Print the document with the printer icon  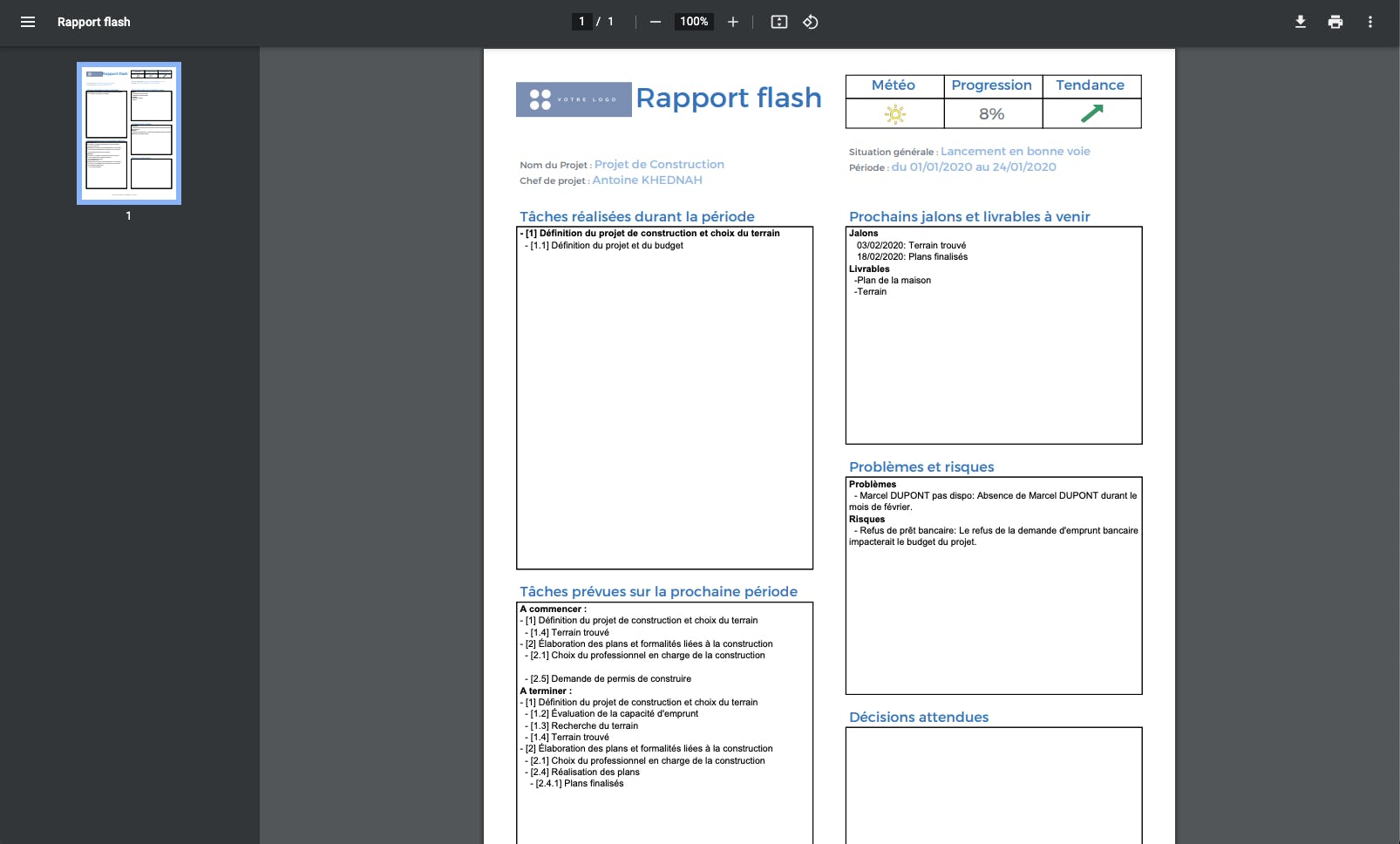[1335, 22]
